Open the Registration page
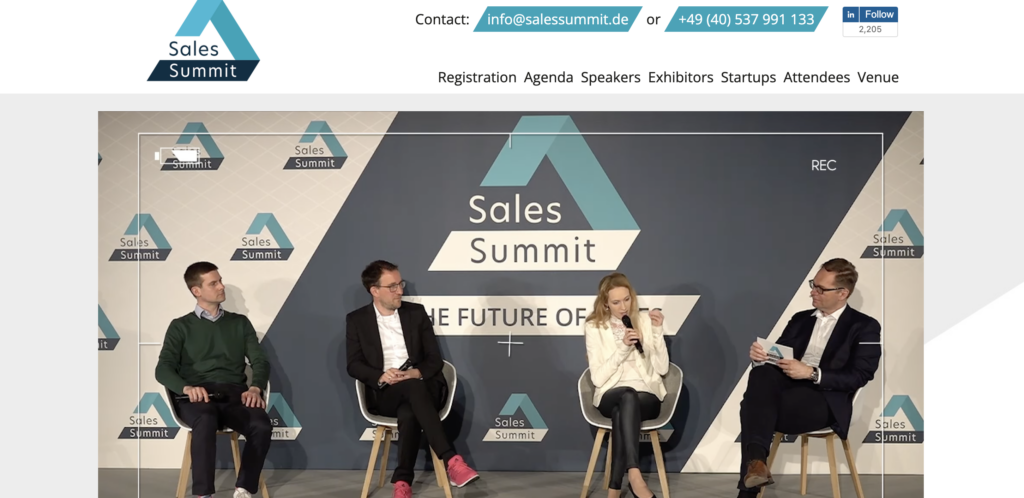 tap(477, 77)
